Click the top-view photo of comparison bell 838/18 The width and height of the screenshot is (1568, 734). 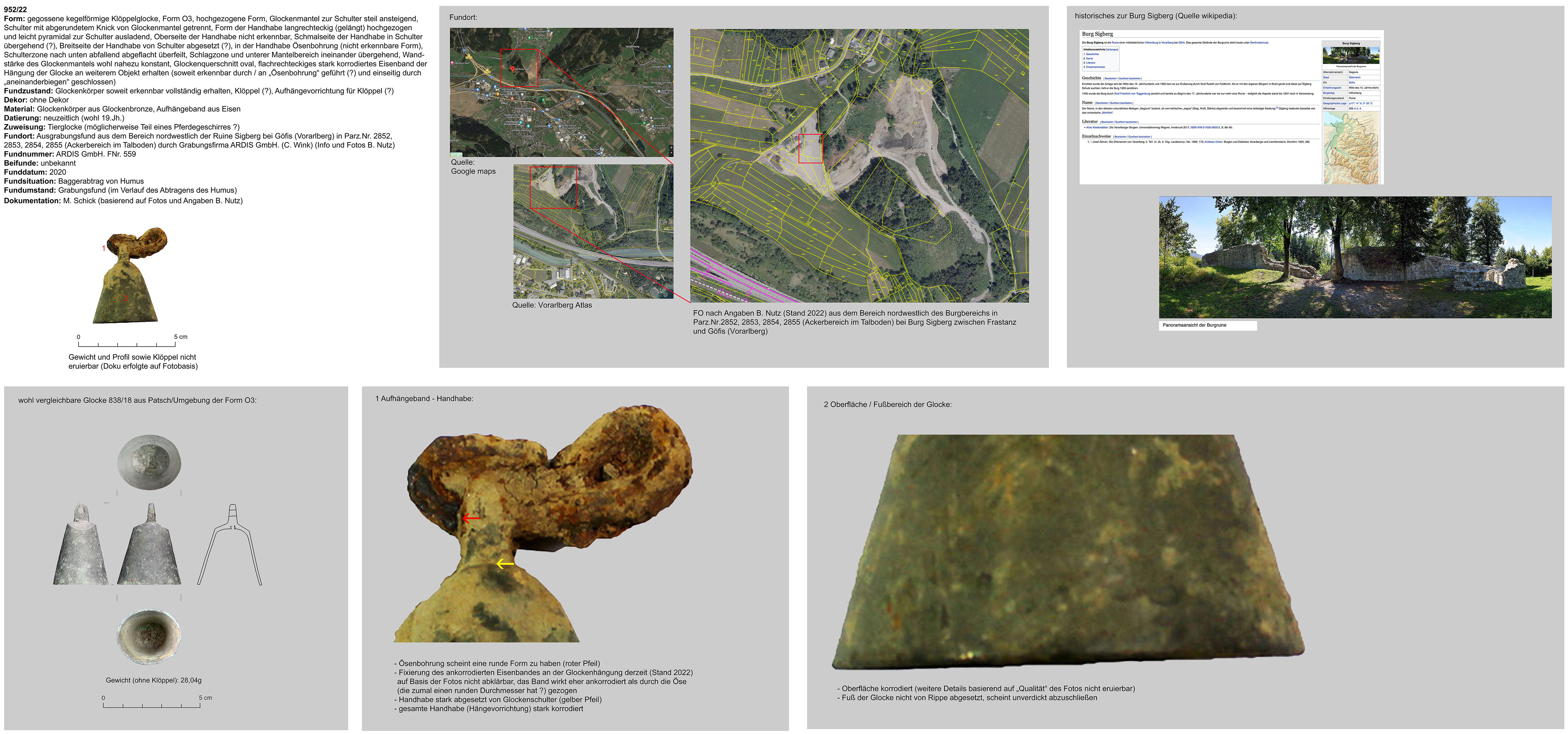click(x=149, y=463)
